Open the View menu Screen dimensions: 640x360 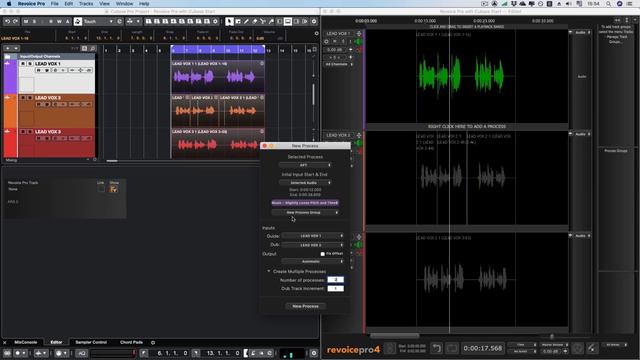coord(104,4)
